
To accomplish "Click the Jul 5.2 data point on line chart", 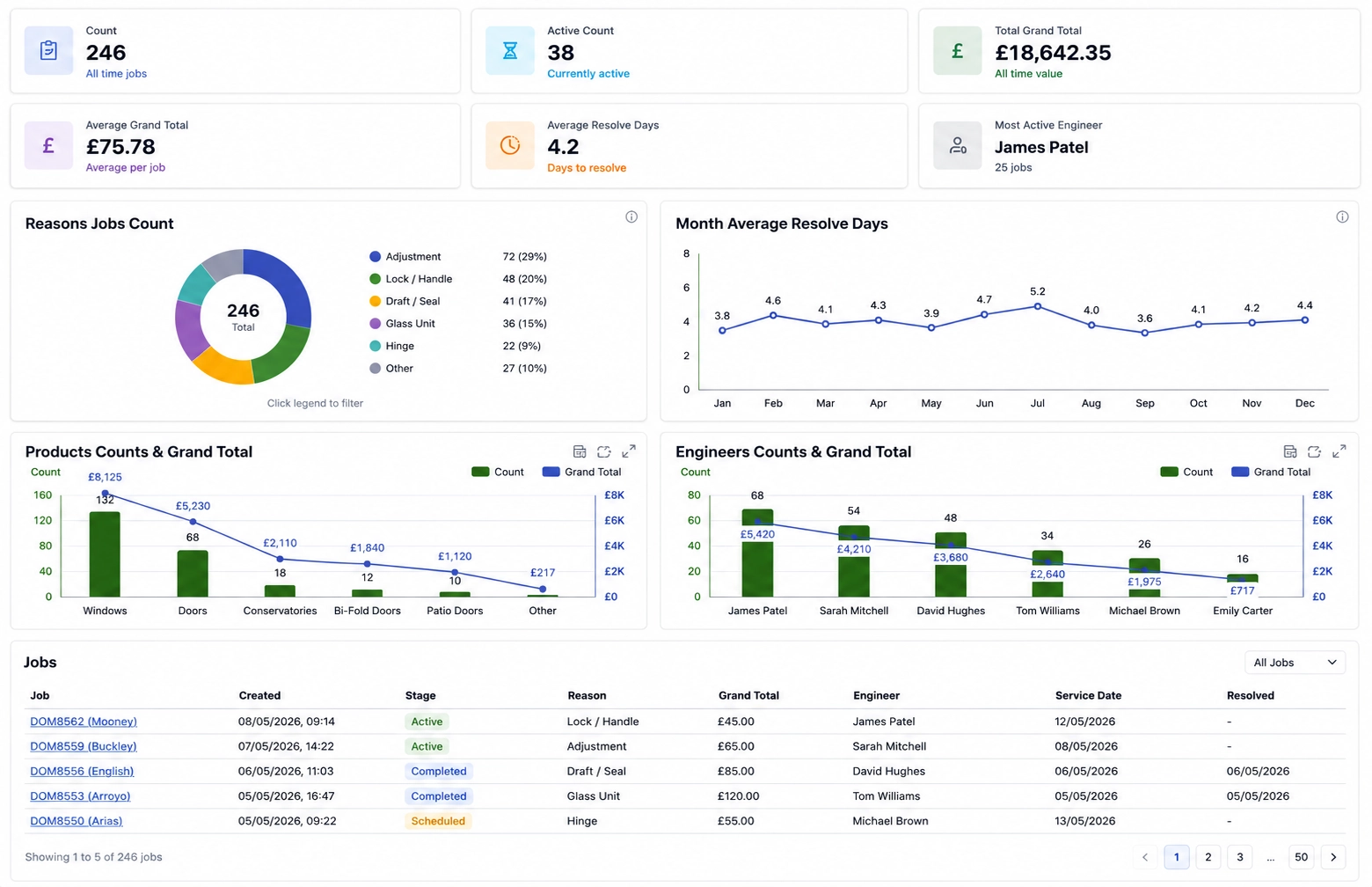I will [x=1038, y=306].
